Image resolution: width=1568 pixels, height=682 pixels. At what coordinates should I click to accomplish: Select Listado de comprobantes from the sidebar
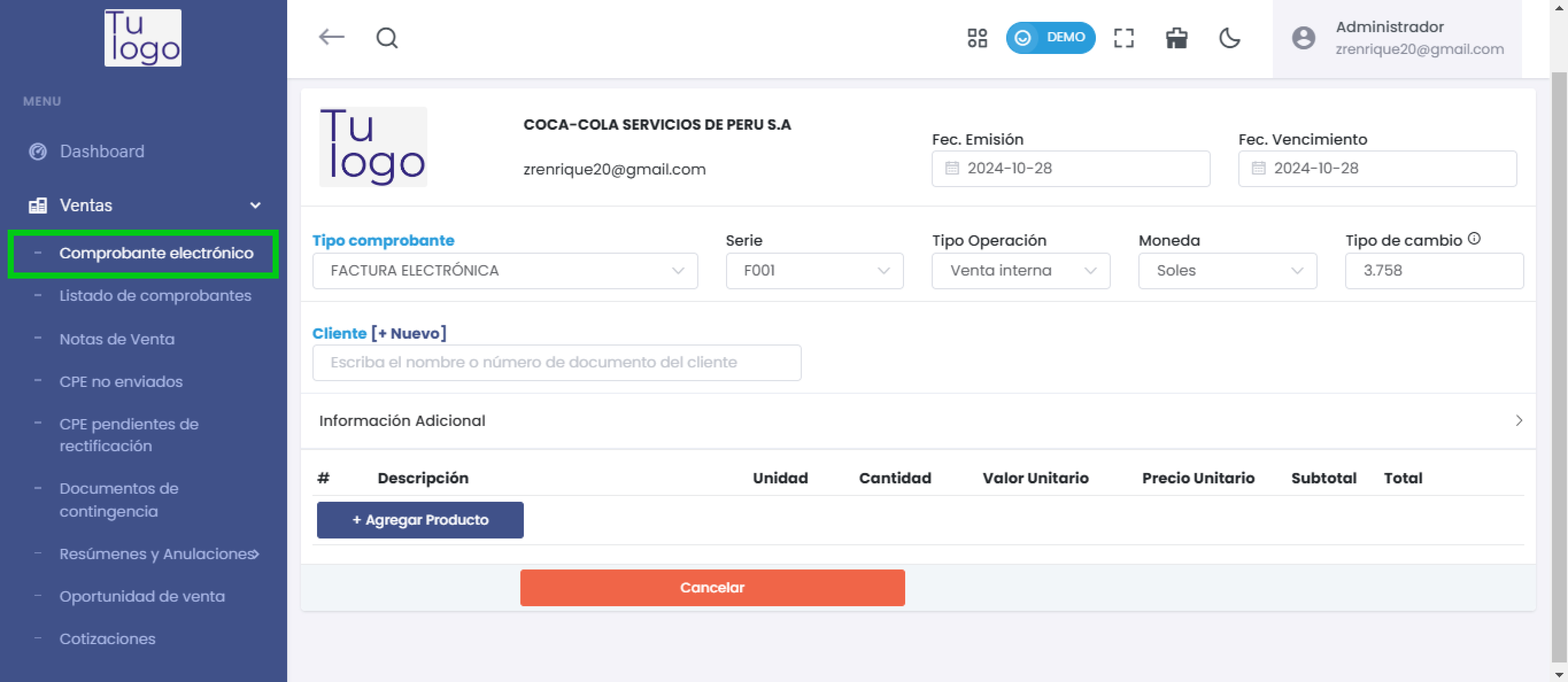coord(157,296)
